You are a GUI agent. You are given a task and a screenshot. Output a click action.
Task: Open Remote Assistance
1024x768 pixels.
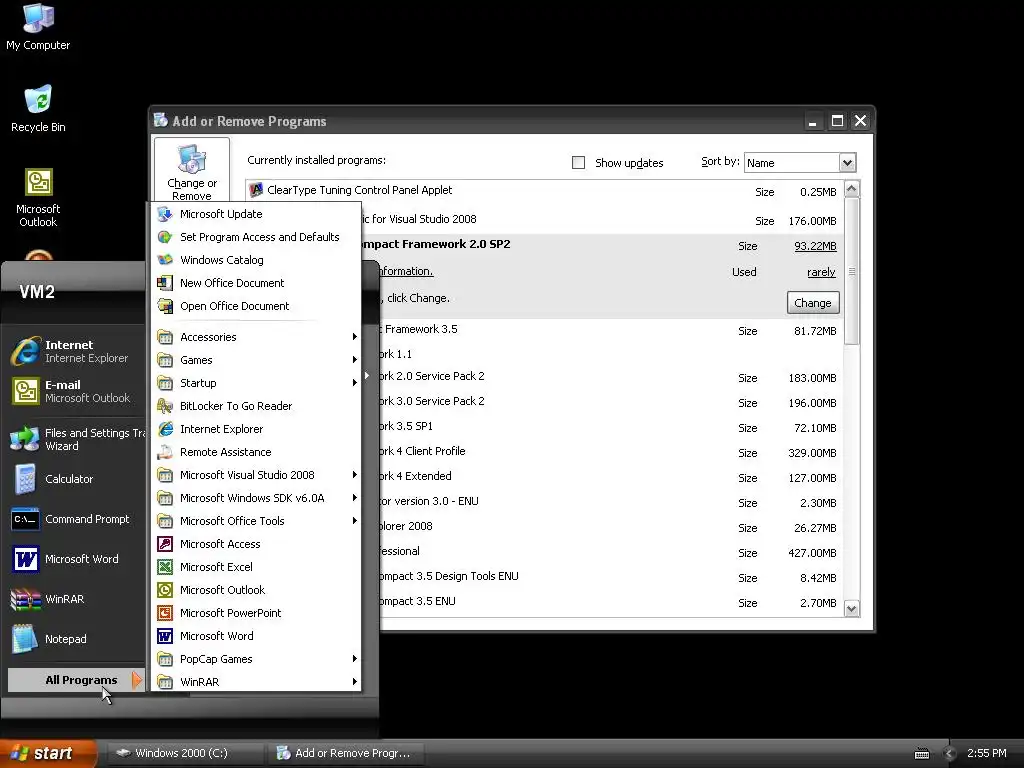[255, 452]
